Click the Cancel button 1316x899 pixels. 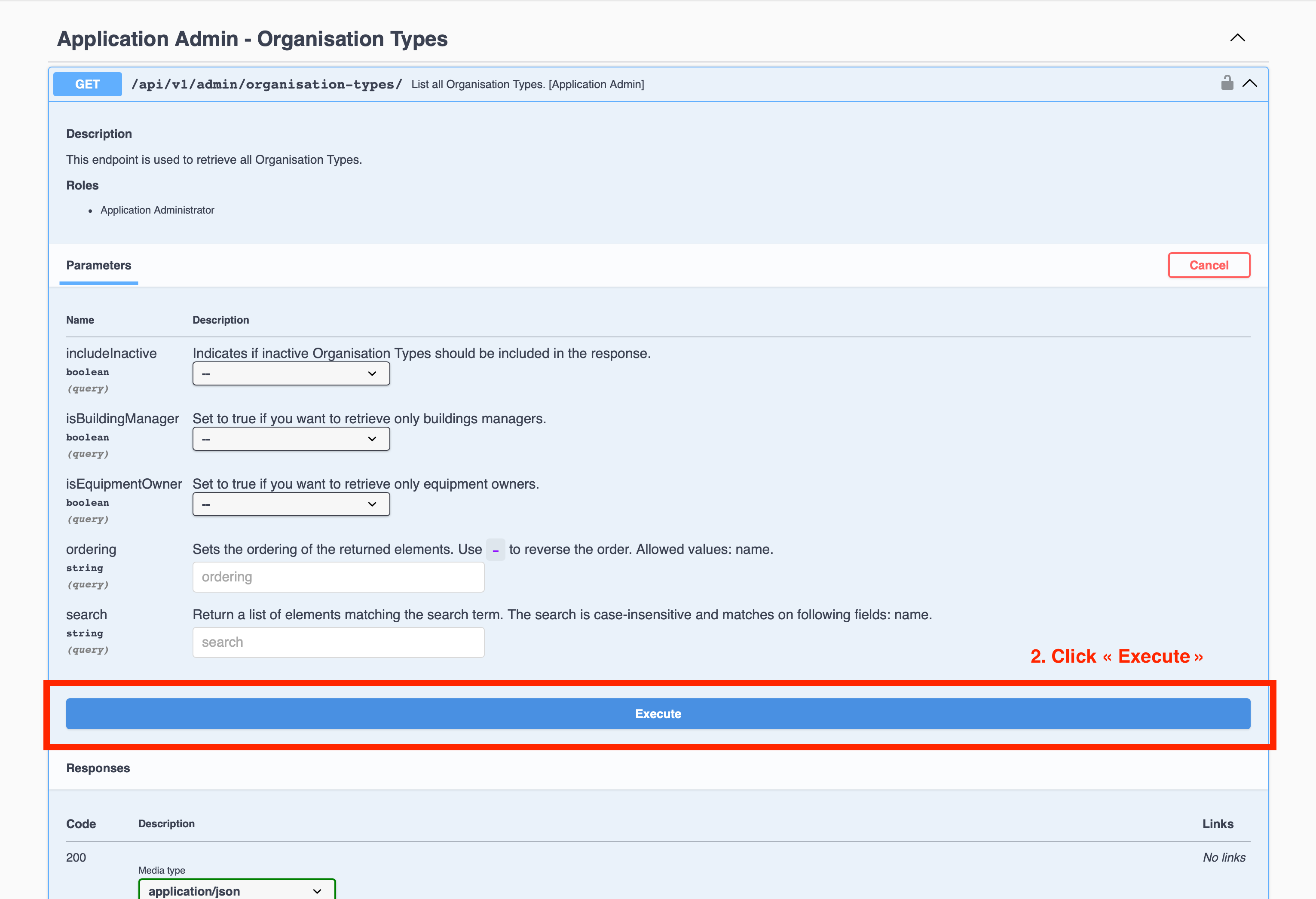(x=1209, y=265)
